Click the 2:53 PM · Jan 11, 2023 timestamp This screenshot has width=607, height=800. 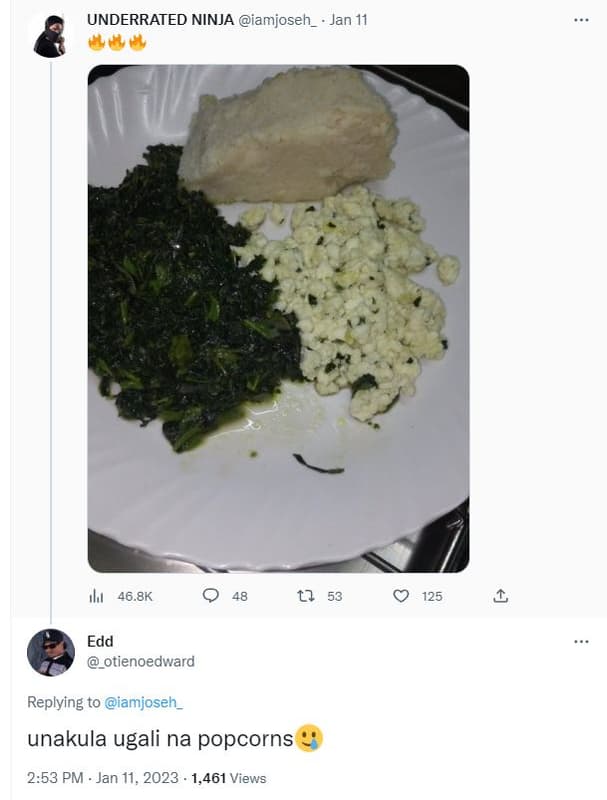pyautogui.click(x=103, y=778)
